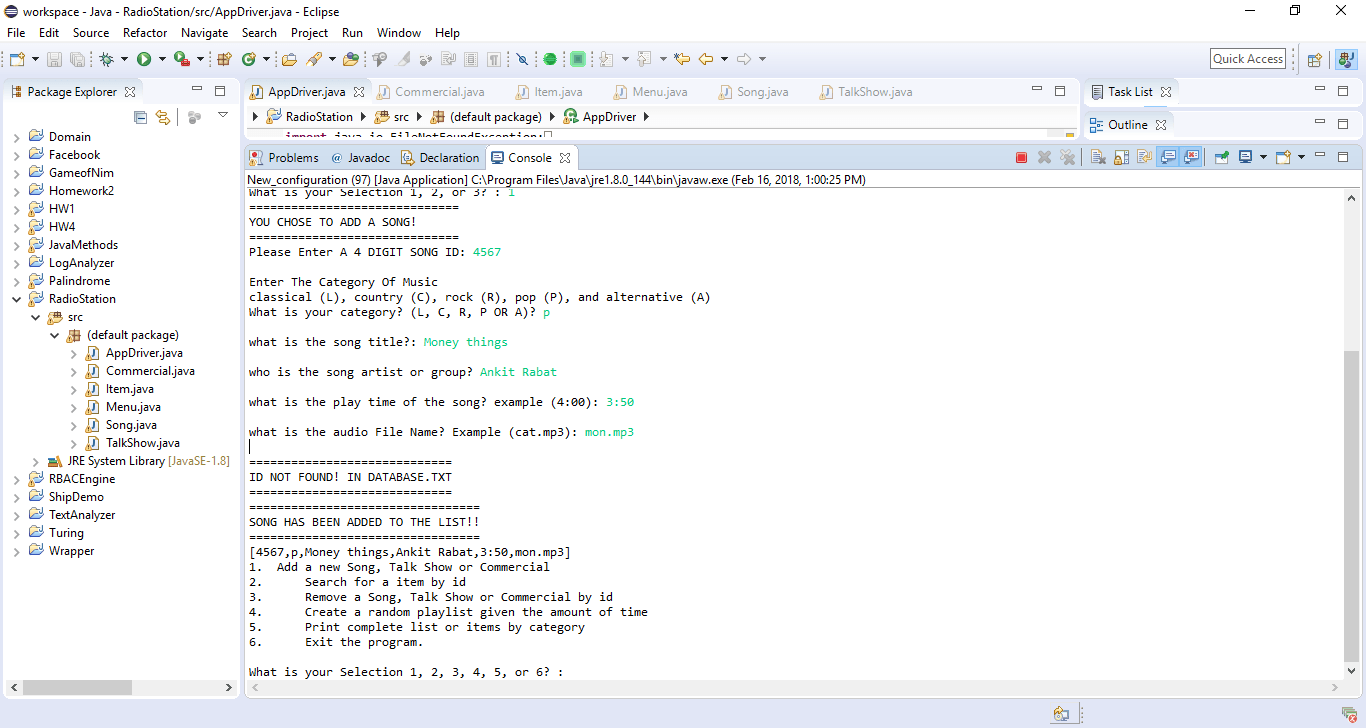Close the Console view tab
The height and width of the screenshot is (728, 1366).
pyautogui.click(x=564, y=158)
